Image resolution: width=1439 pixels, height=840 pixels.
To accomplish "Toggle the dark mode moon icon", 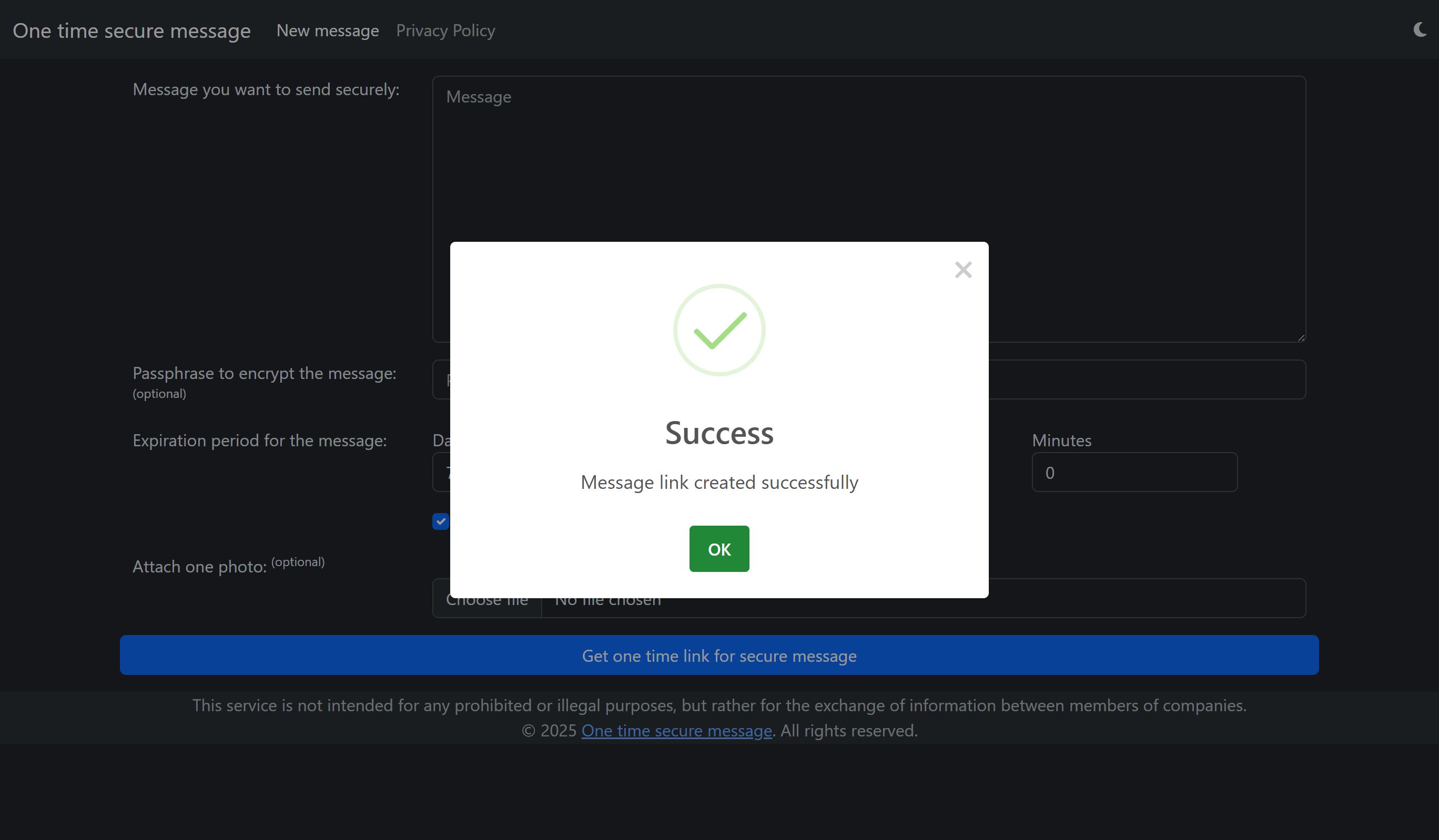I will [x=1420, y=29].
